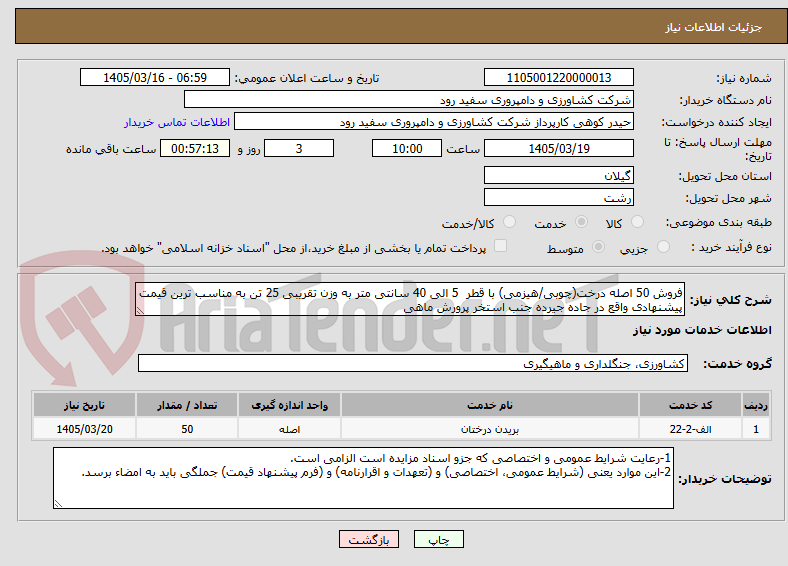This screenshot has width=788, height=566.
Task: Click the service group field کشاورزی، جنگلداری و ماهیگیری
Action: [x=413, y=363]
